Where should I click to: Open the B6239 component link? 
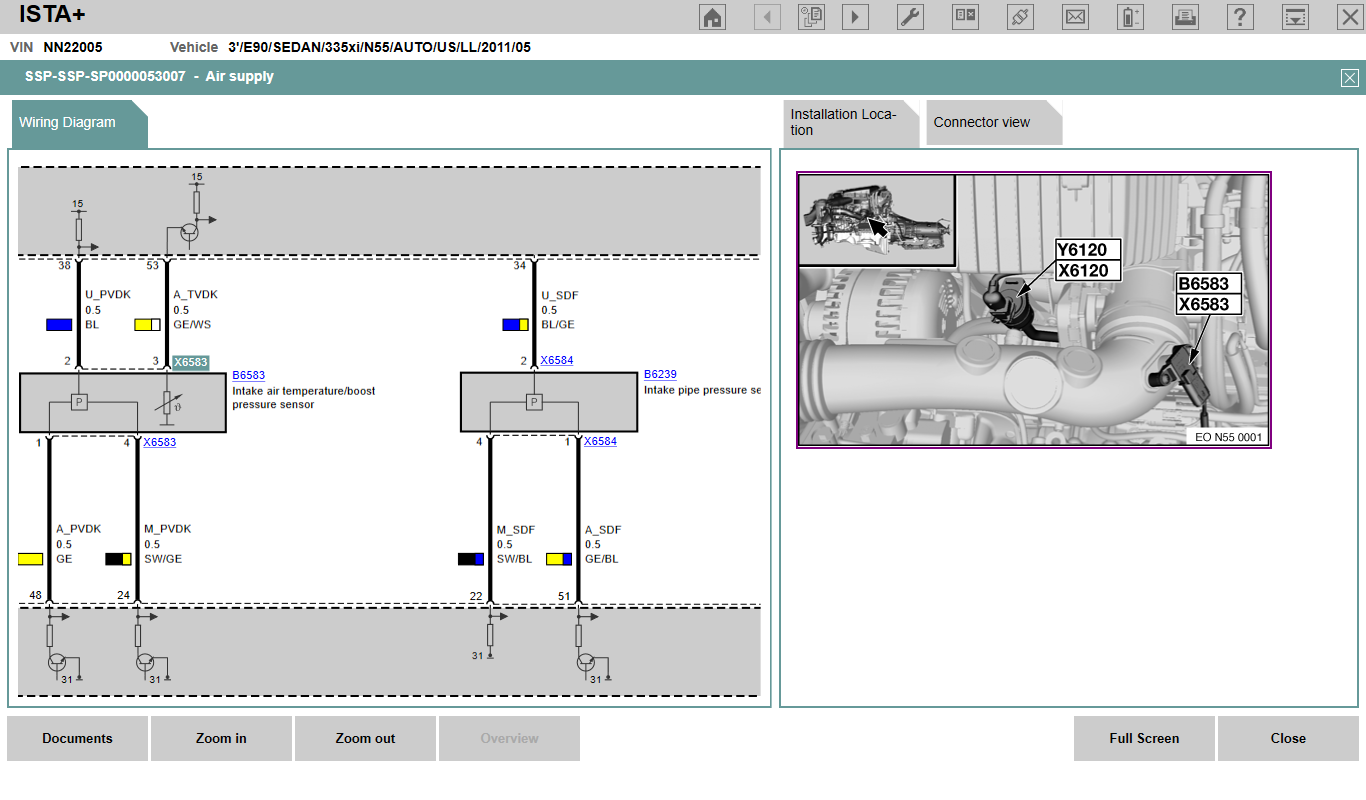(660, 374)
